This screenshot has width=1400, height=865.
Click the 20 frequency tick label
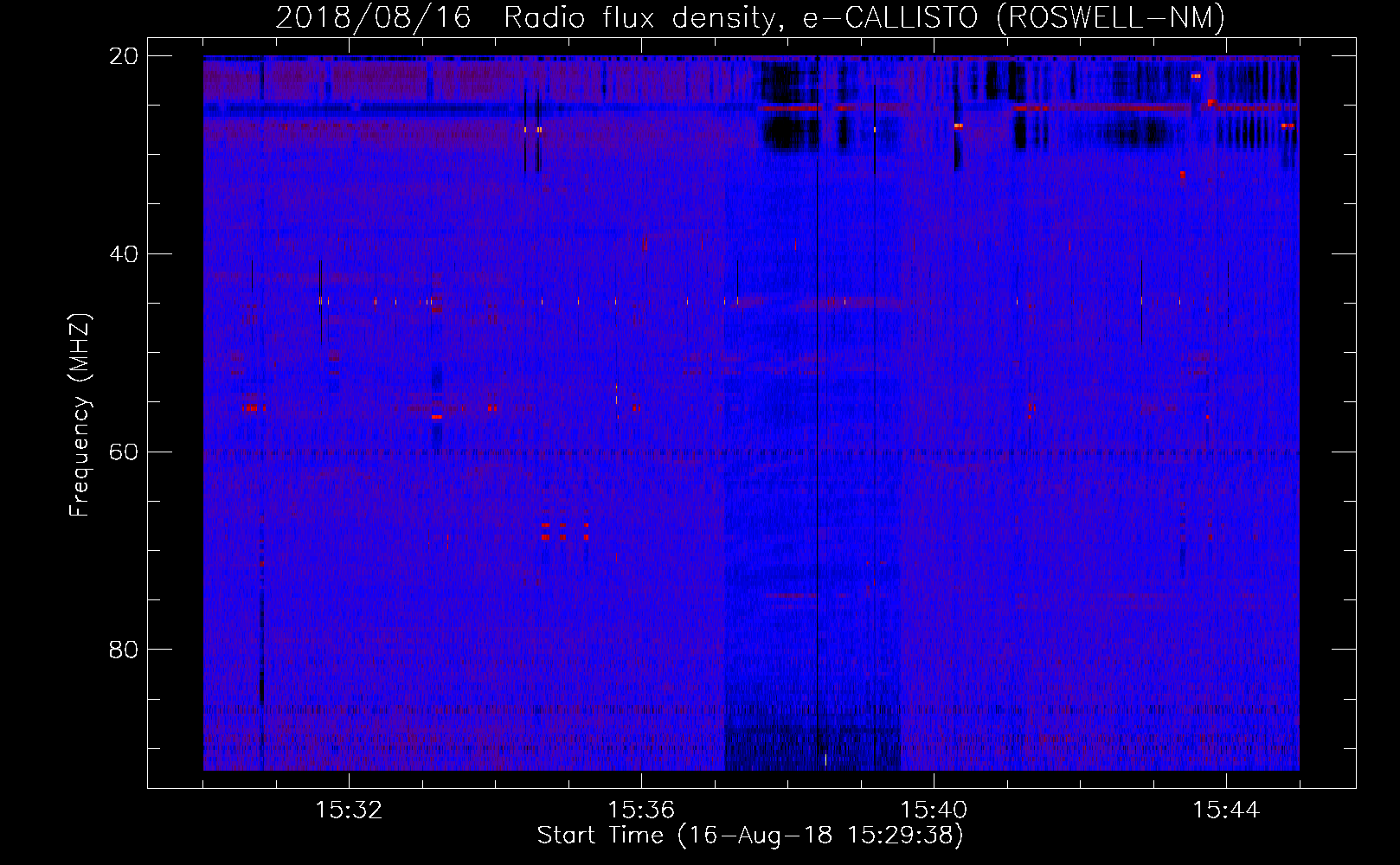[124, 56]
